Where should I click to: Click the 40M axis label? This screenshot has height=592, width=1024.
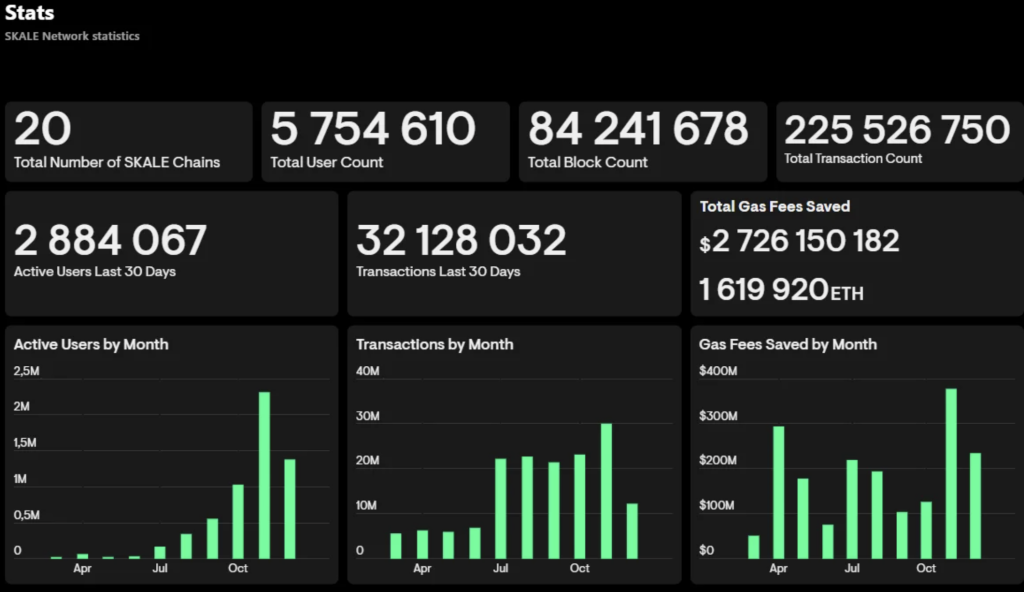368,371
